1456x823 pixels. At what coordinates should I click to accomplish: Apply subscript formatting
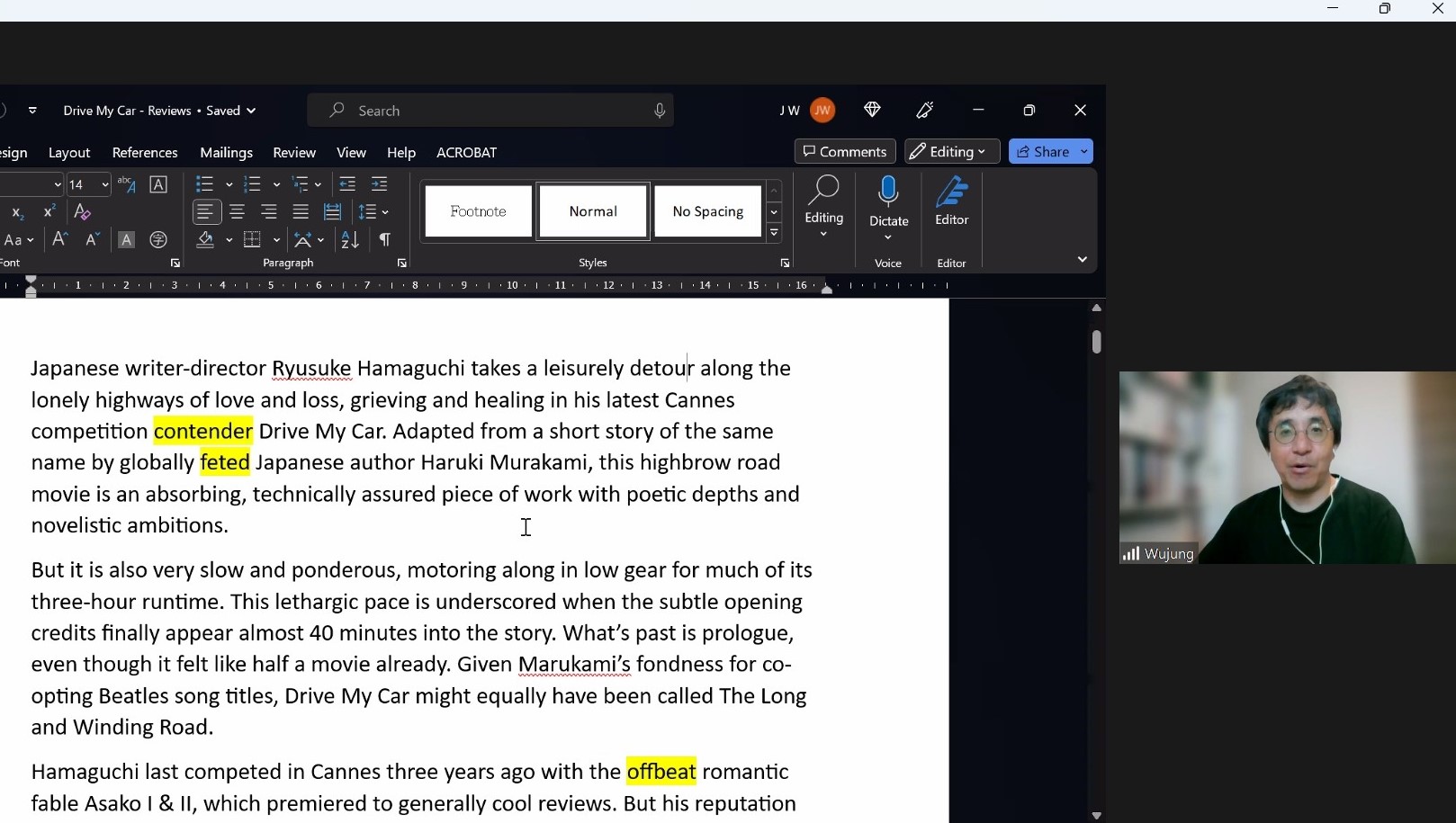(17, 212)
